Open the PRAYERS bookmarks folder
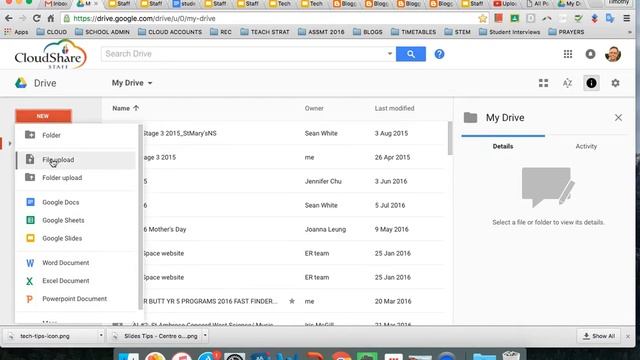 click(567, 32)
